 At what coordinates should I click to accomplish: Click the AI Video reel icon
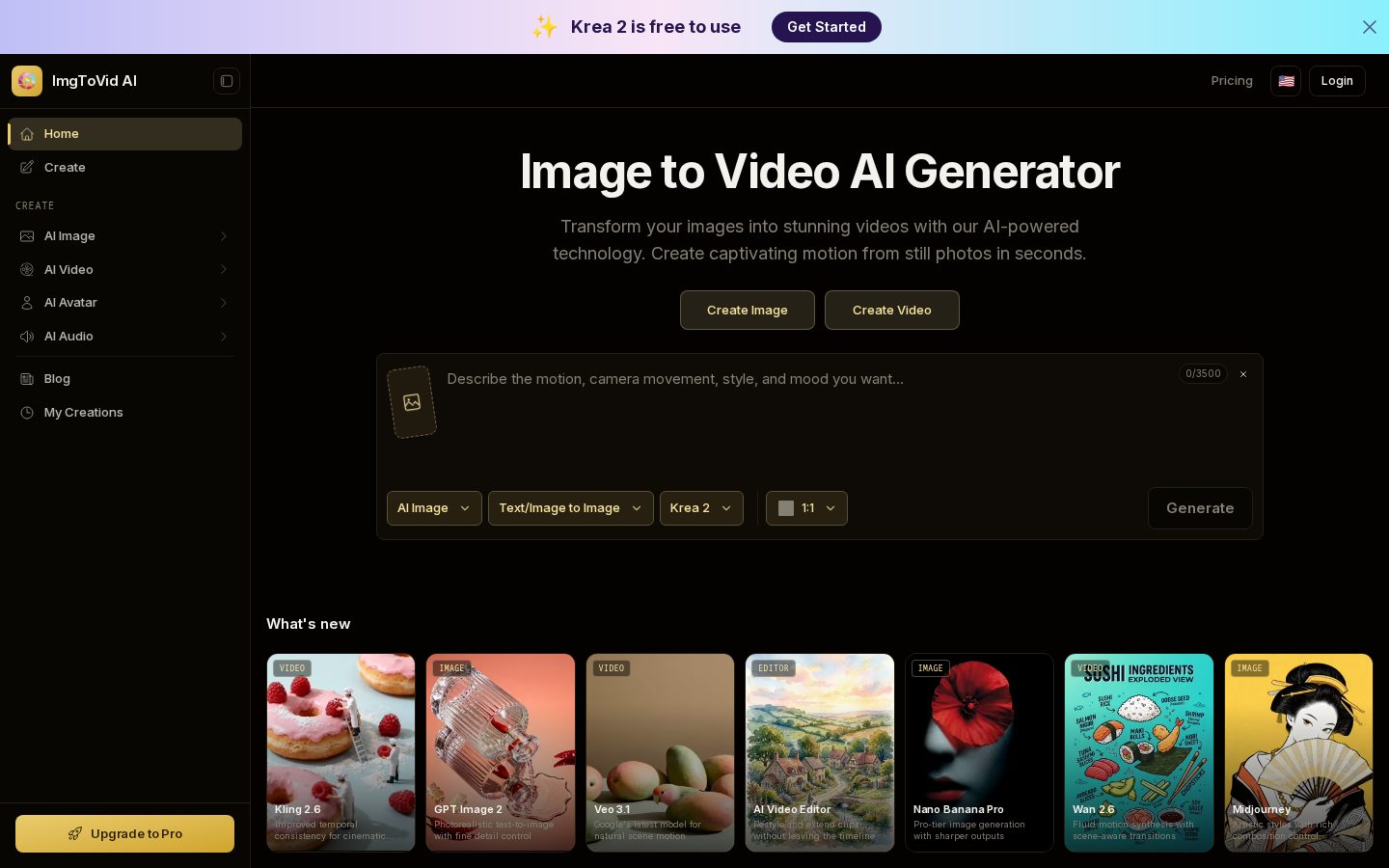pos(27,270)
